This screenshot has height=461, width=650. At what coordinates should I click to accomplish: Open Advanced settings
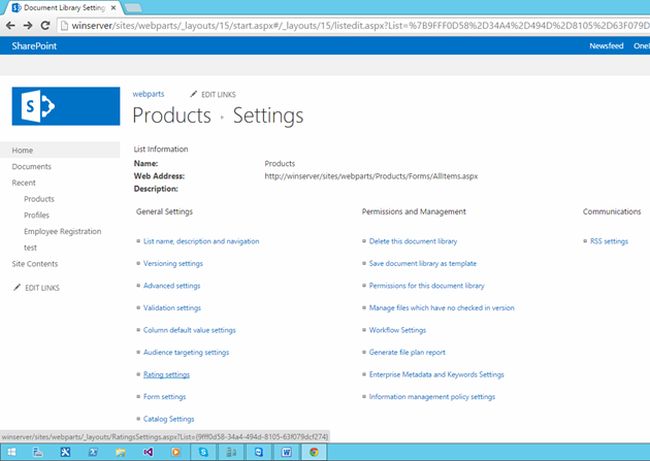[x=172, y=286]
